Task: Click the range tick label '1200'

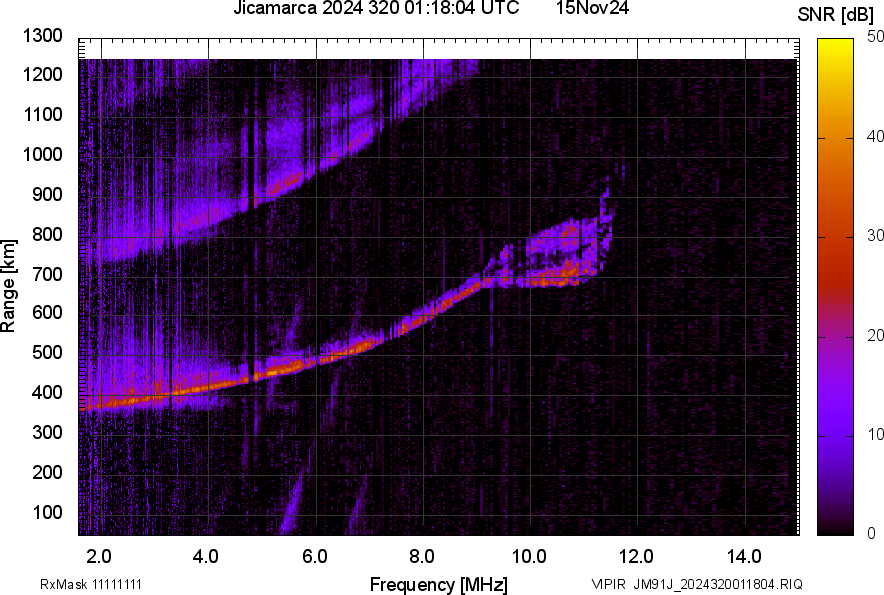Action: coord(42,74)
